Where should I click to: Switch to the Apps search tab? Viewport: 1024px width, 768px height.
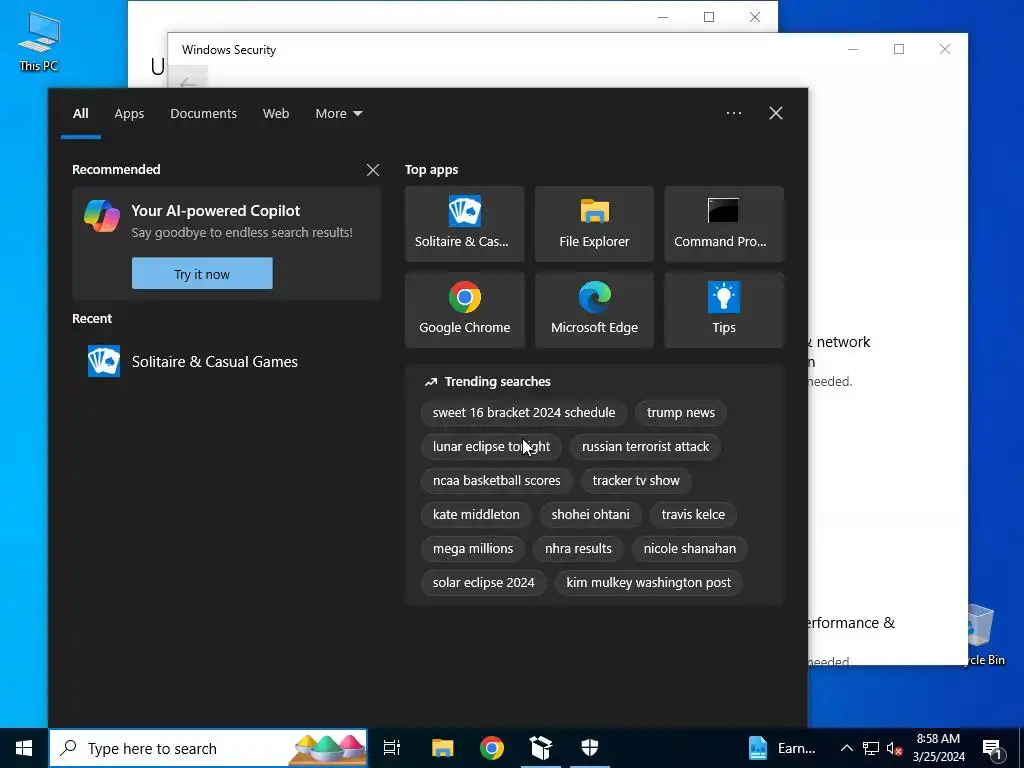[x=129, y=114]
